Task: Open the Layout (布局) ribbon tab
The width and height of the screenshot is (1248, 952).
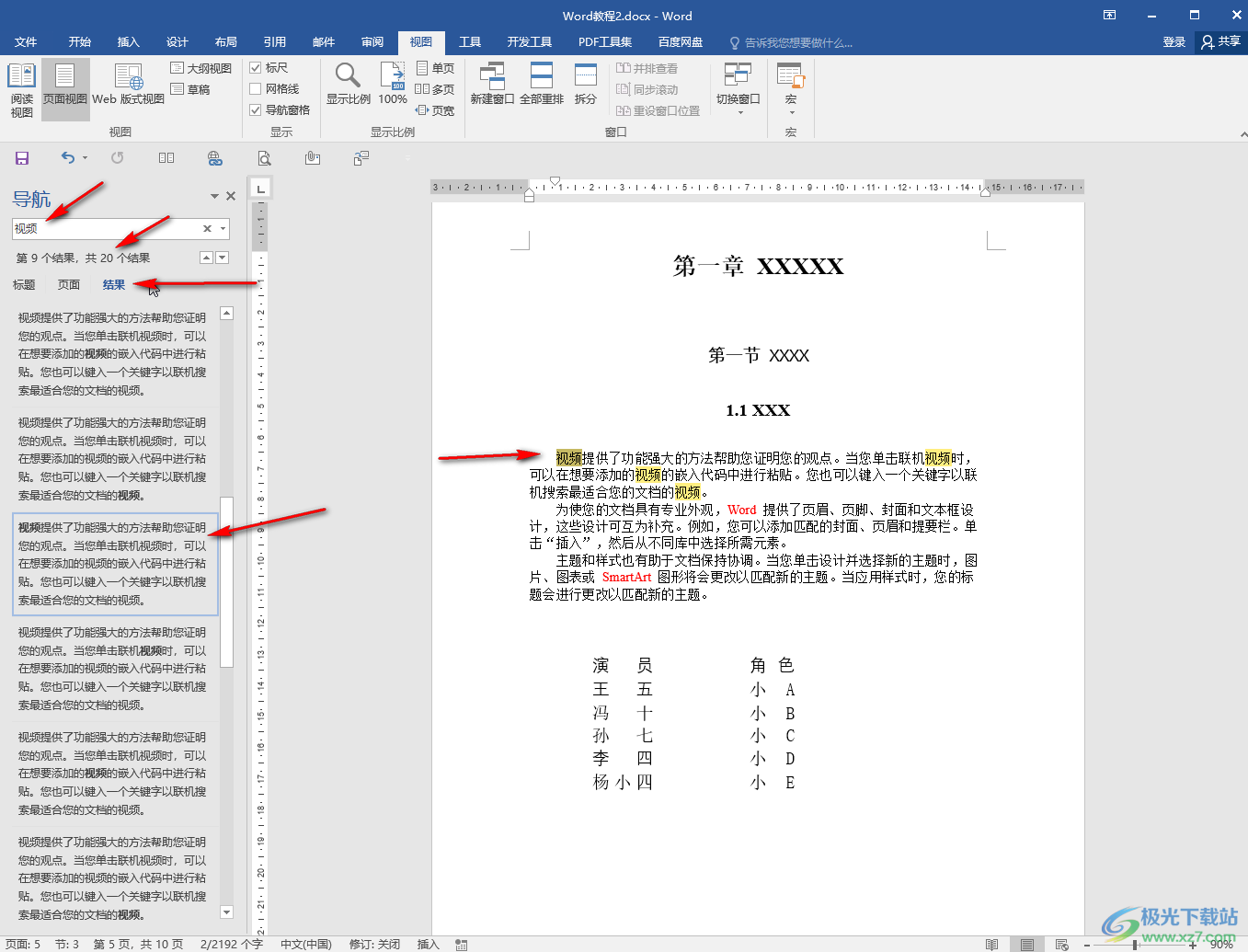Action: [226, 42]
